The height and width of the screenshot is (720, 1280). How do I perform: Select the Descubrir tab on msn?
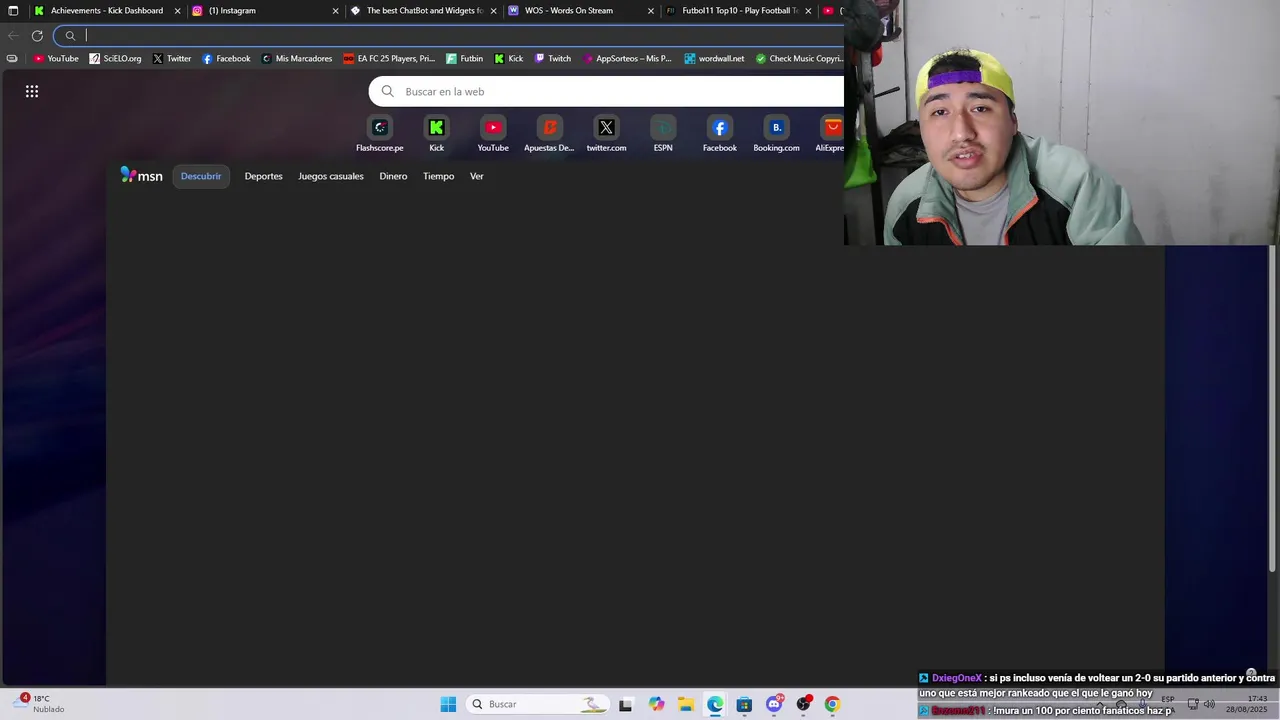pos(201,176)
